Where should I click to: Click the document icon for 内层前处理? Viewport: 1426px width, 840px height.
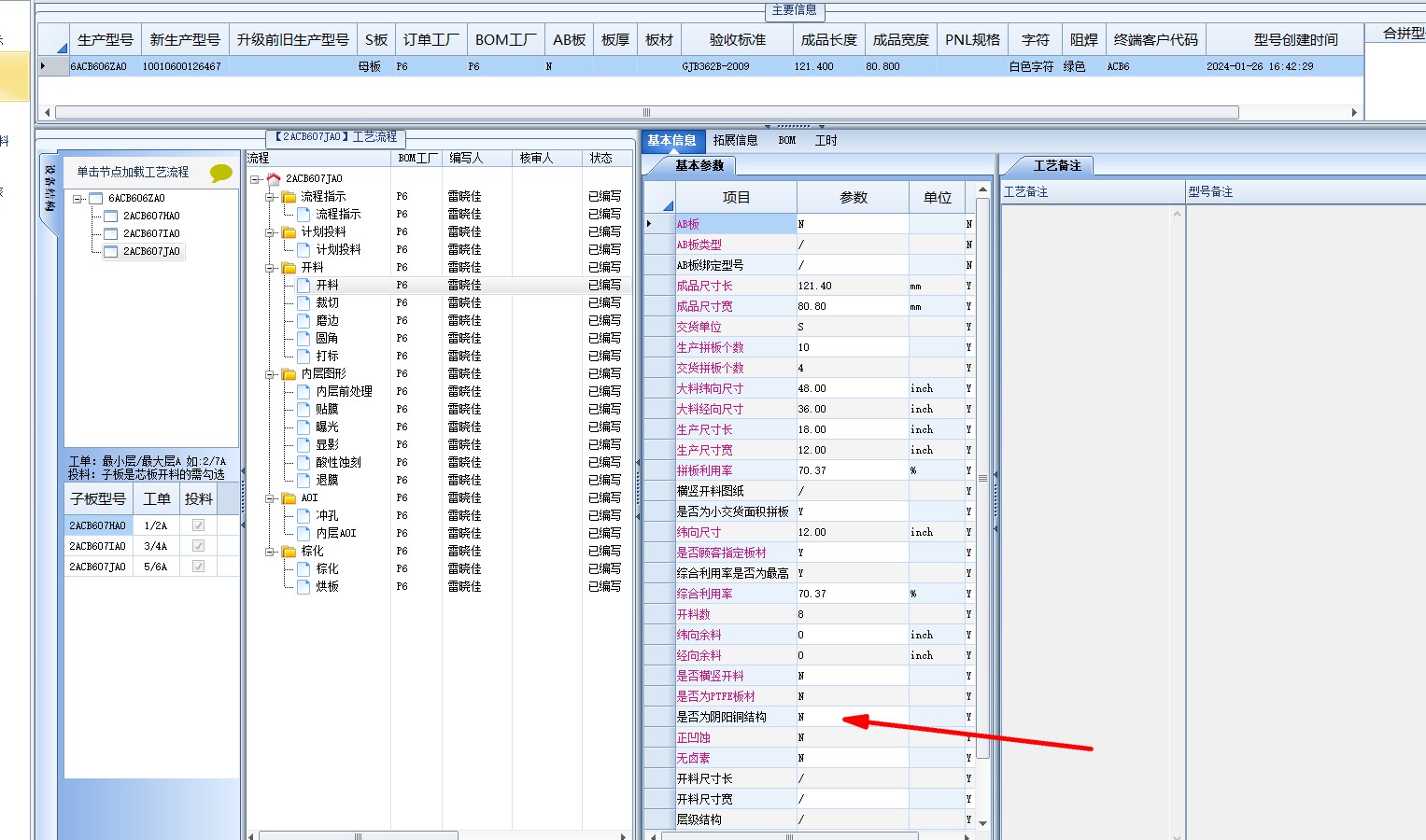(304, 391)
